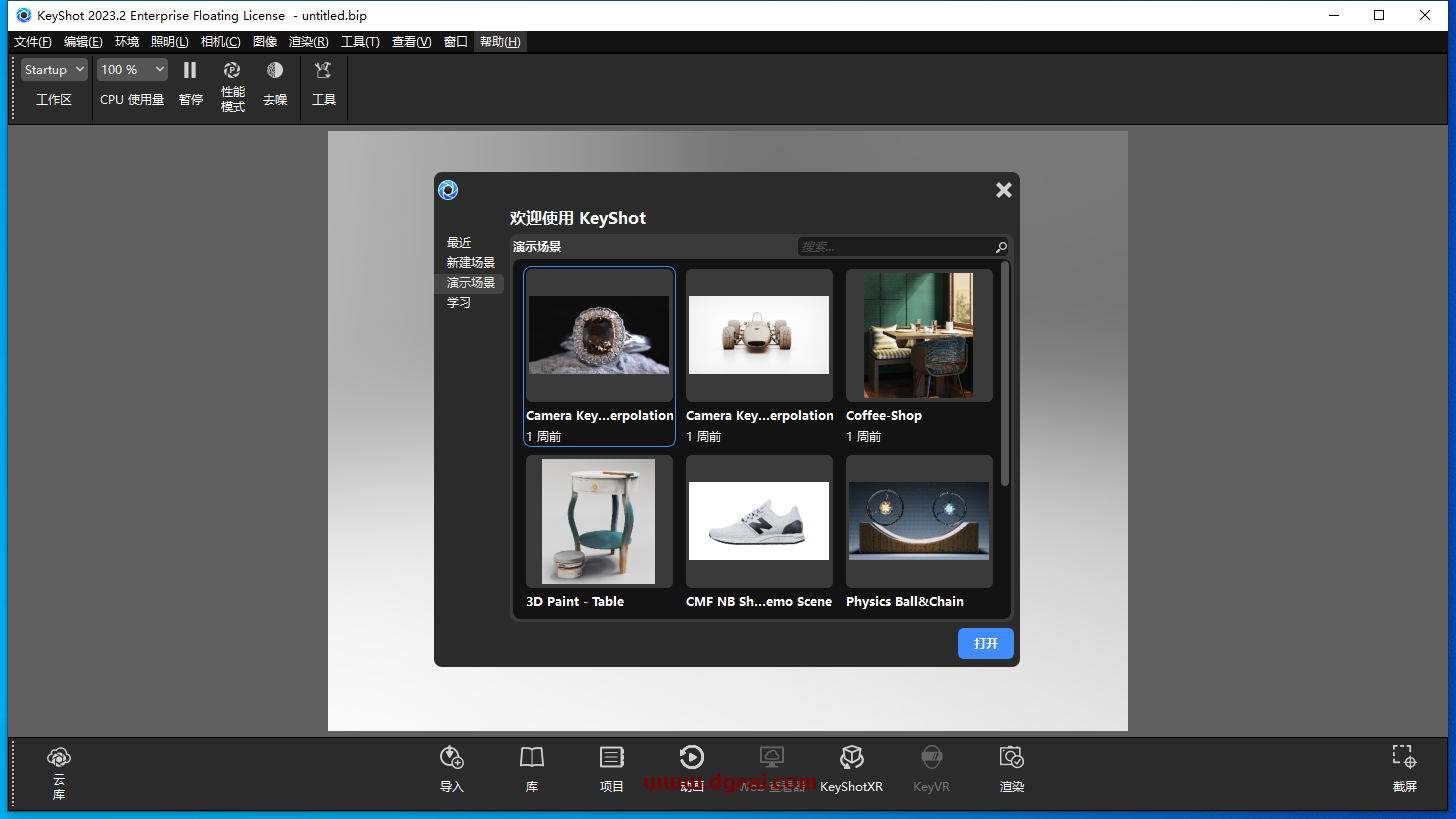Click the KeyShot logo in welcome dialog
Screen dimensions: 1456x819
point(448,190)
